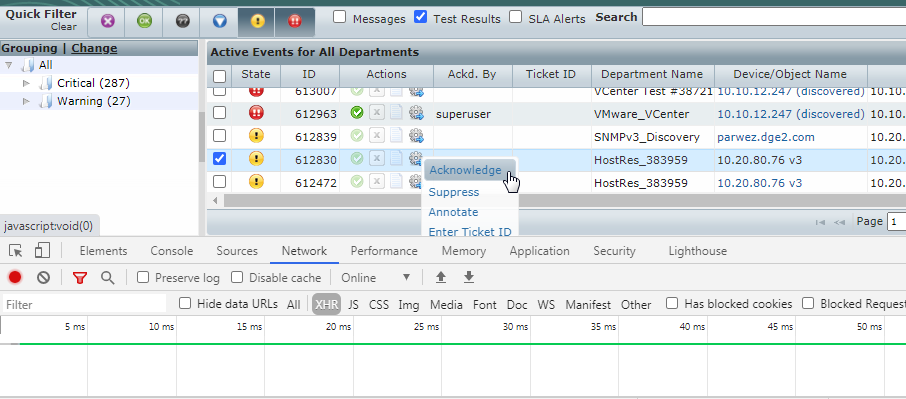Select the checkbox for event 612472

(220, 182)
